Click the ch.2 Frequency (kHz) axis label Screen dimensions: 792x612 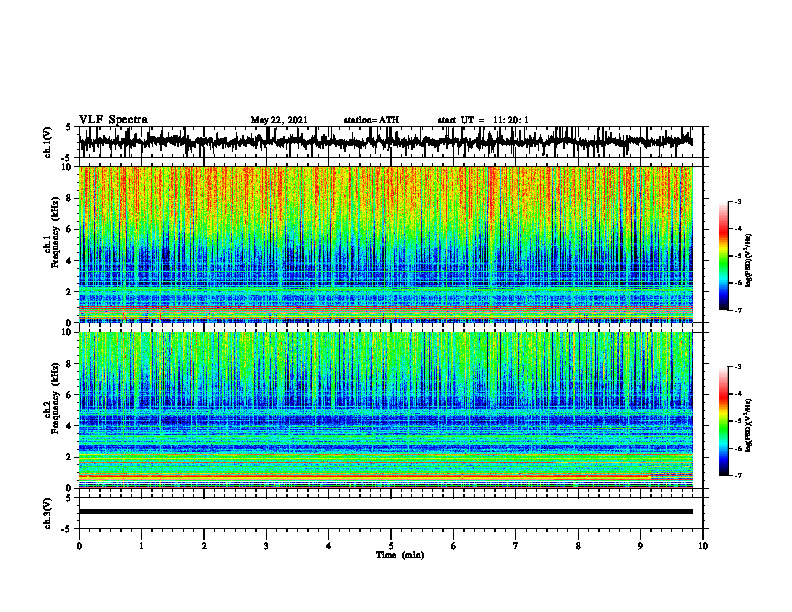52,398
